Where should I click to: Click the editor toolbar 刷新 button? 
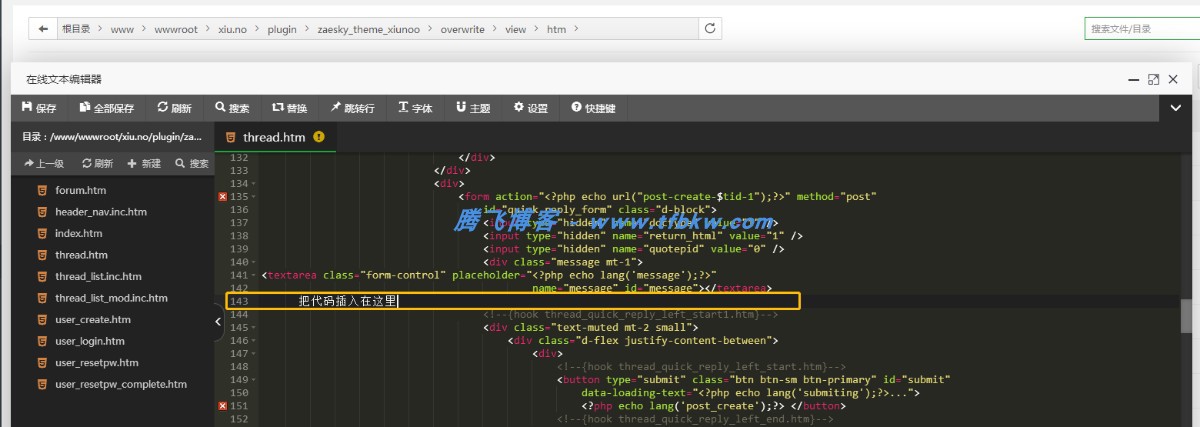(x=174, y=107)
